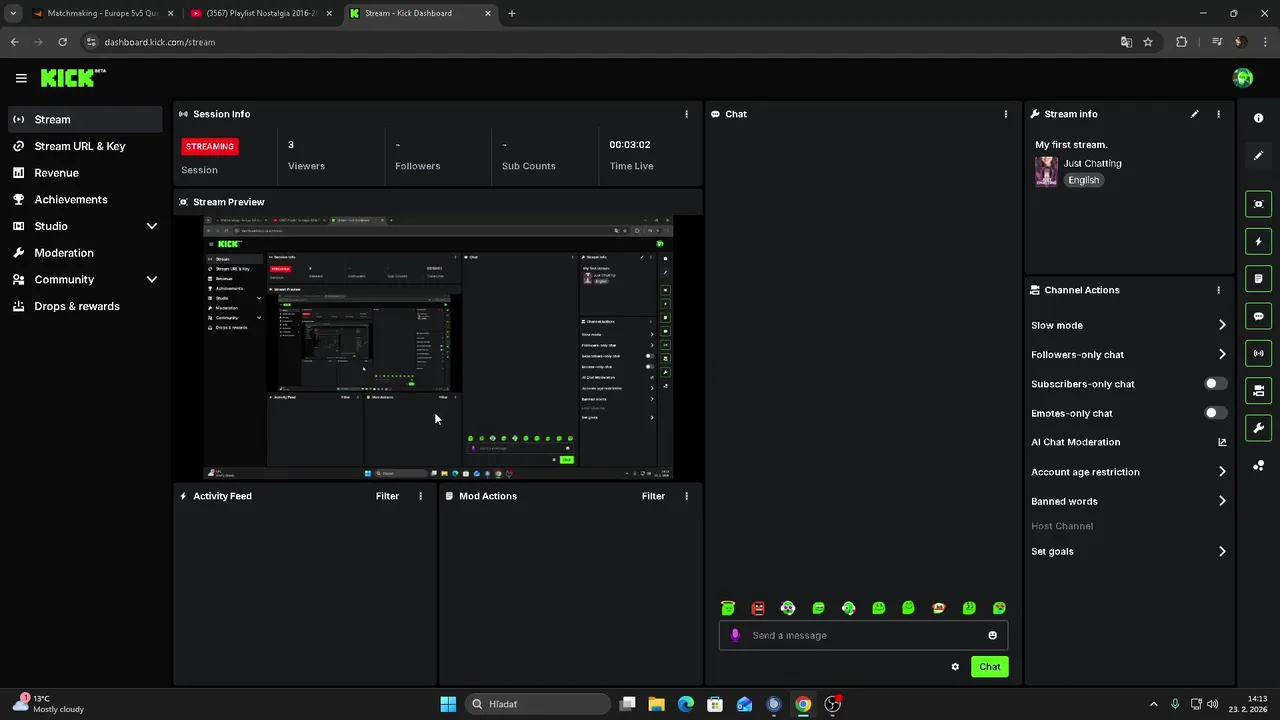Click the Kick logo
Screen dimensions: 1280x720
73,78
